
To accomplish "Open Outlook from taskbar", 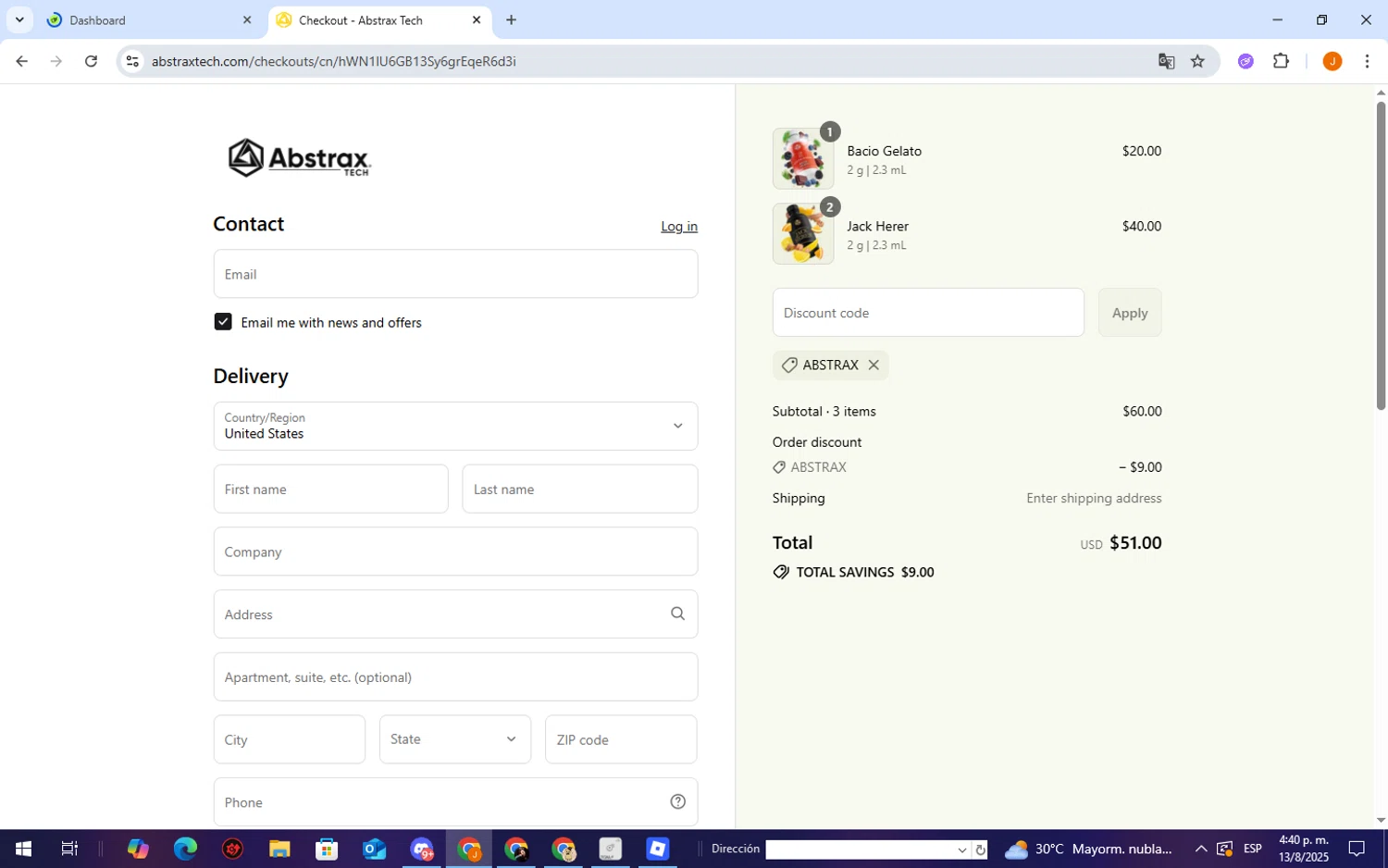I will tap(374, 849).
